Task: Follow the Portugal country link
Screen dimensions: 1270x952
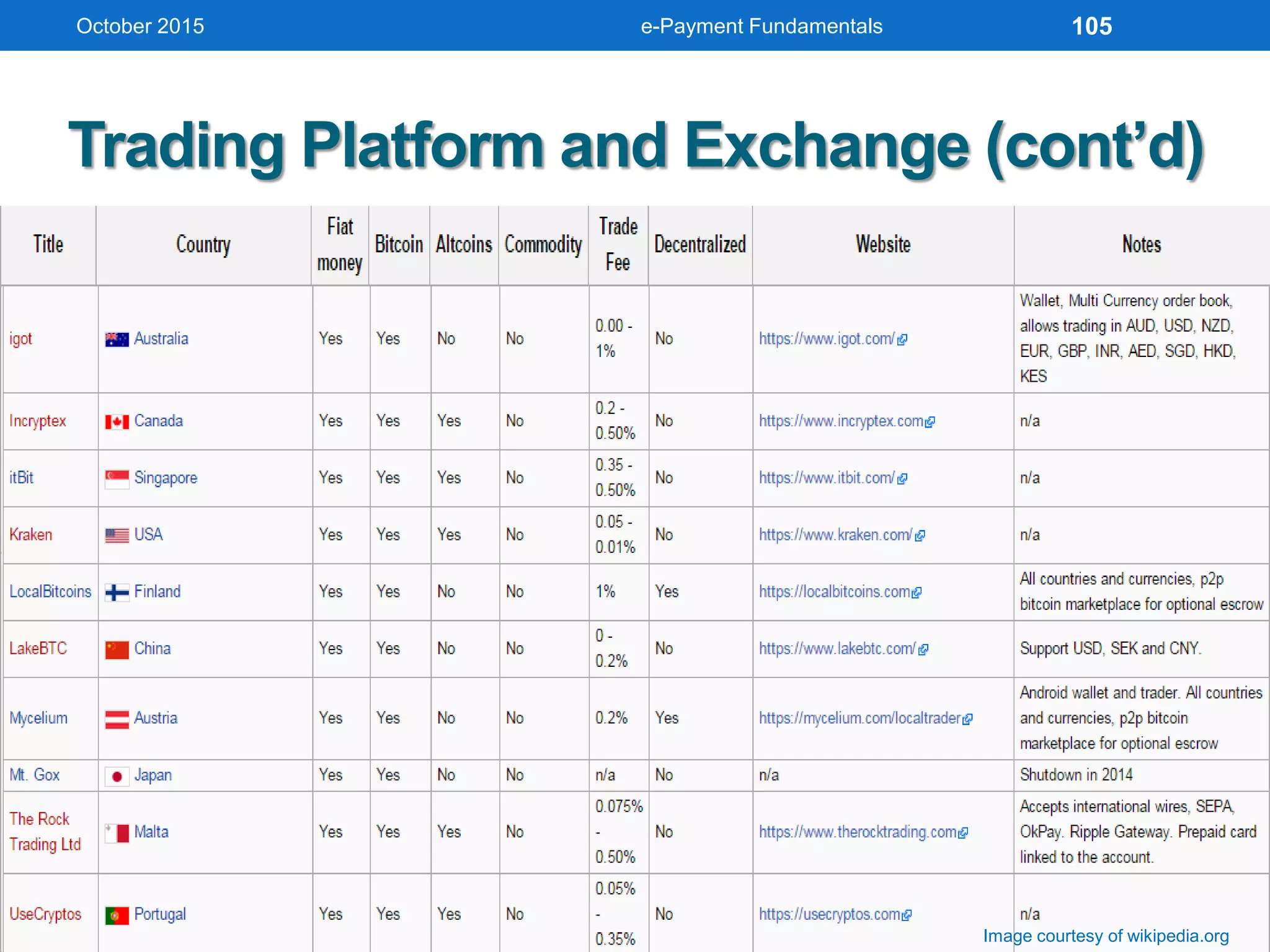Action: point(160,914)
